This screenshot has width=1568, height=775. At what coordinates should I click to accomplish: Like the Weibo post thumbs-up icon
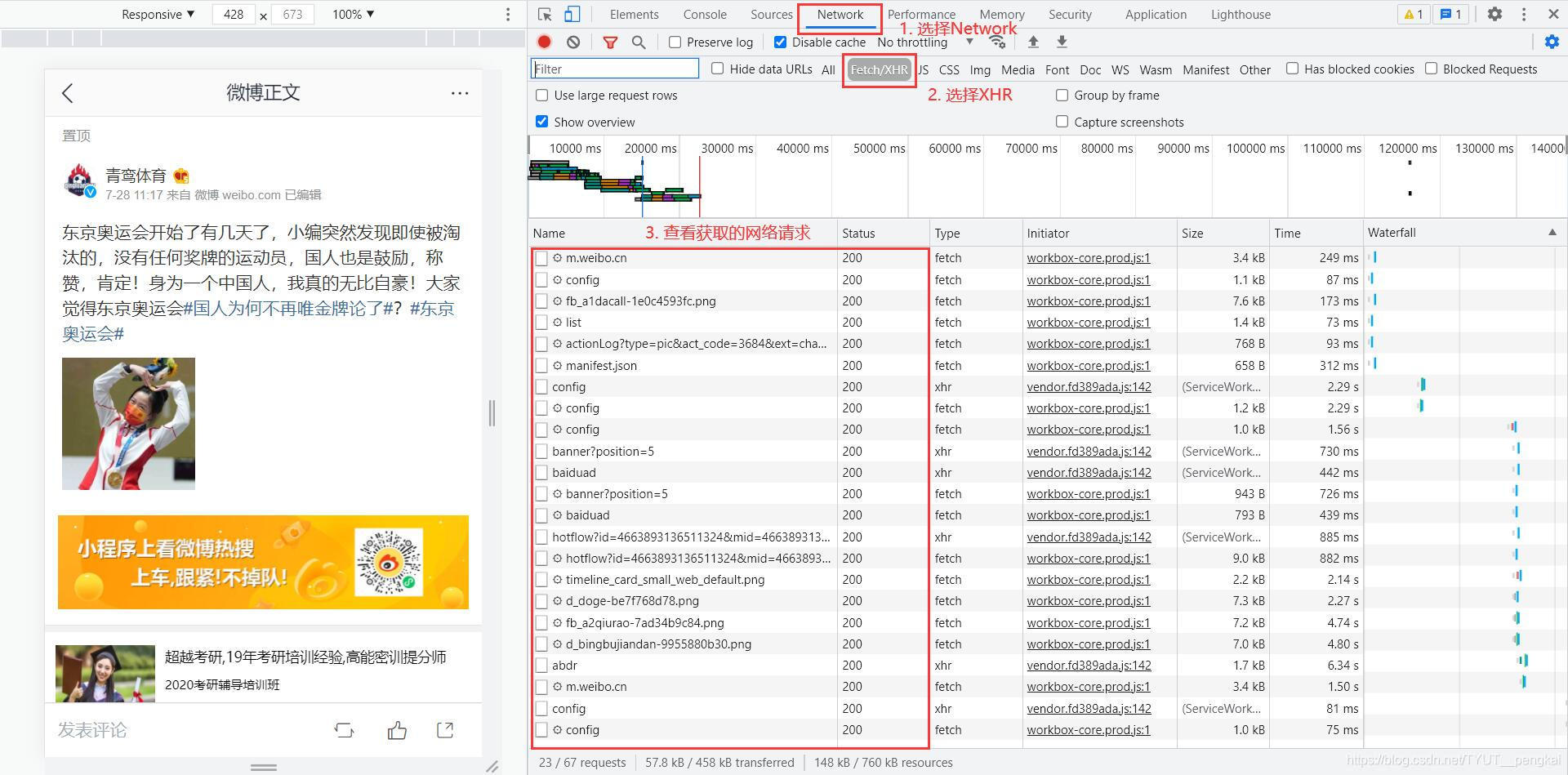click(x=397, y=730)
